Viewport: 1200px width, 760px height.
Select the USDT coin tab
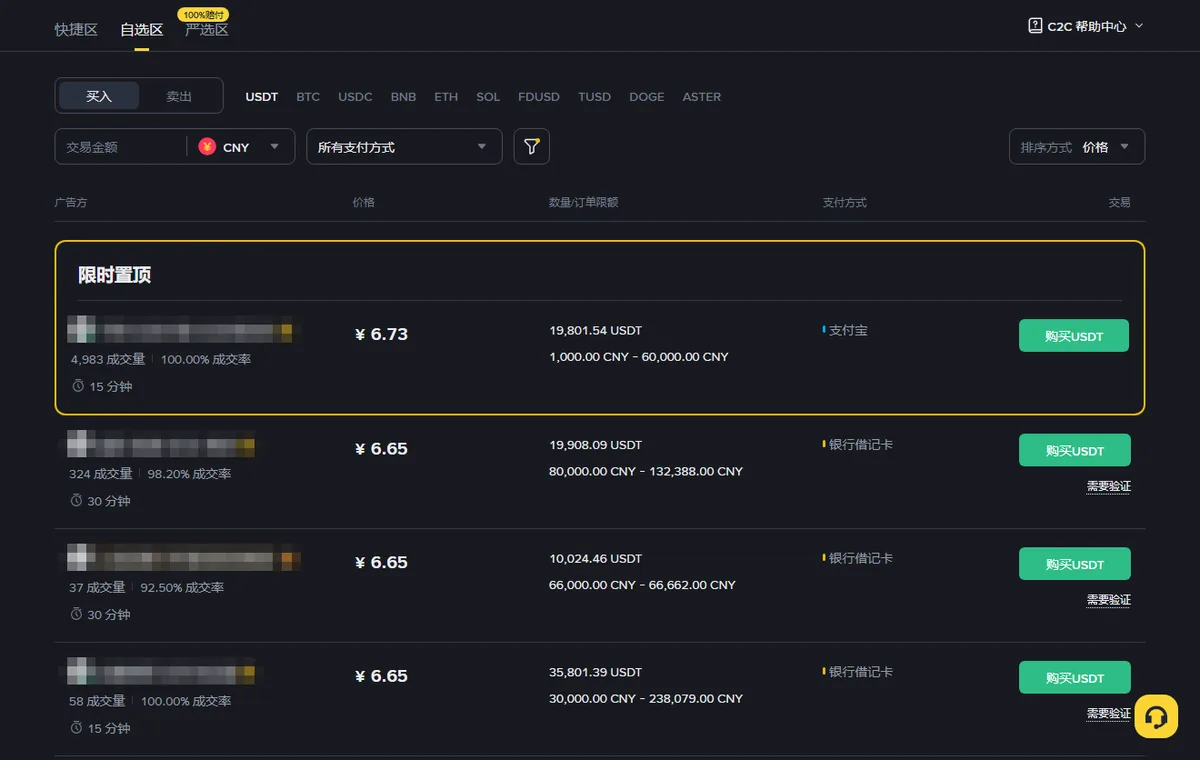pyautogui.click(x=262, y=97)
